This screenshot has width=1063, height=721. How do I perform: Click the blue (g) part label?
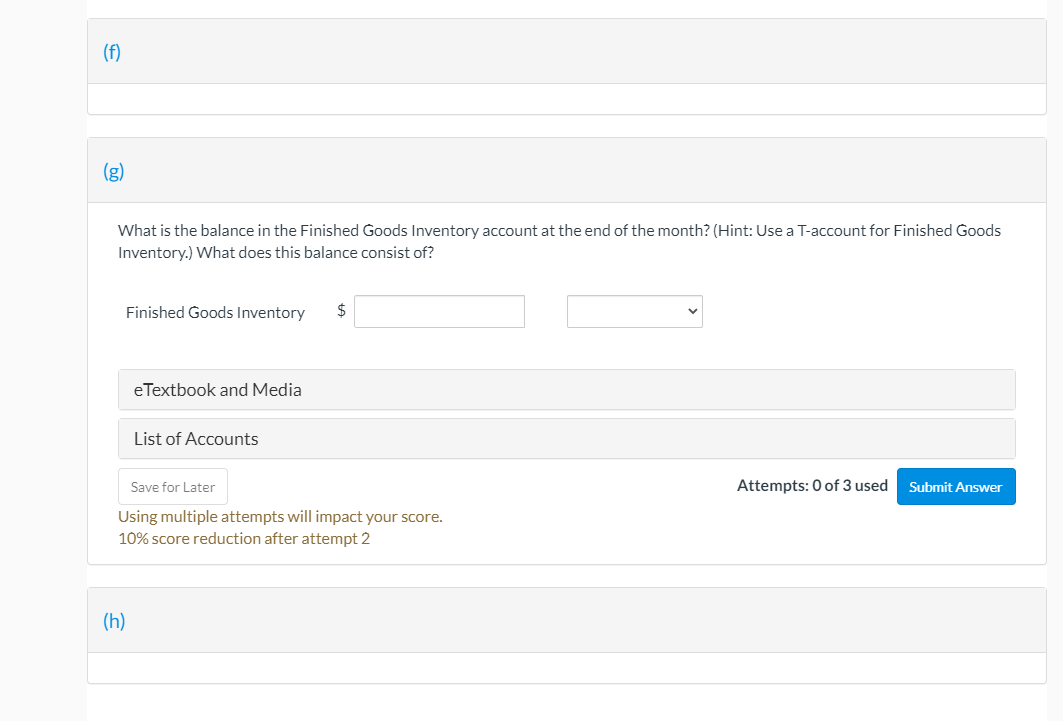pyautogui.click(x=113, y=171)
